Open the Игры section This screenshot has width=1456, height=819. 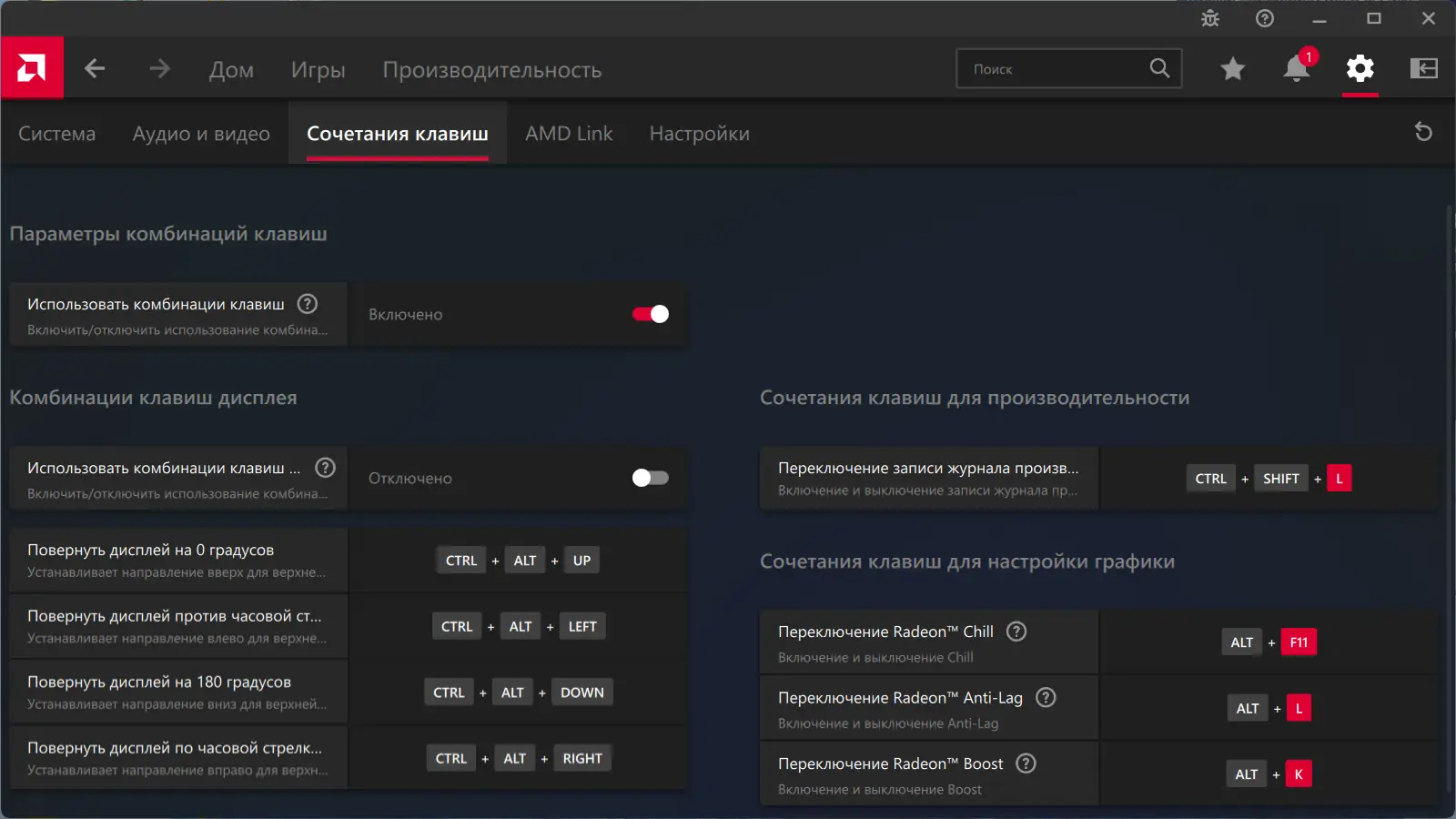point(318,70)
